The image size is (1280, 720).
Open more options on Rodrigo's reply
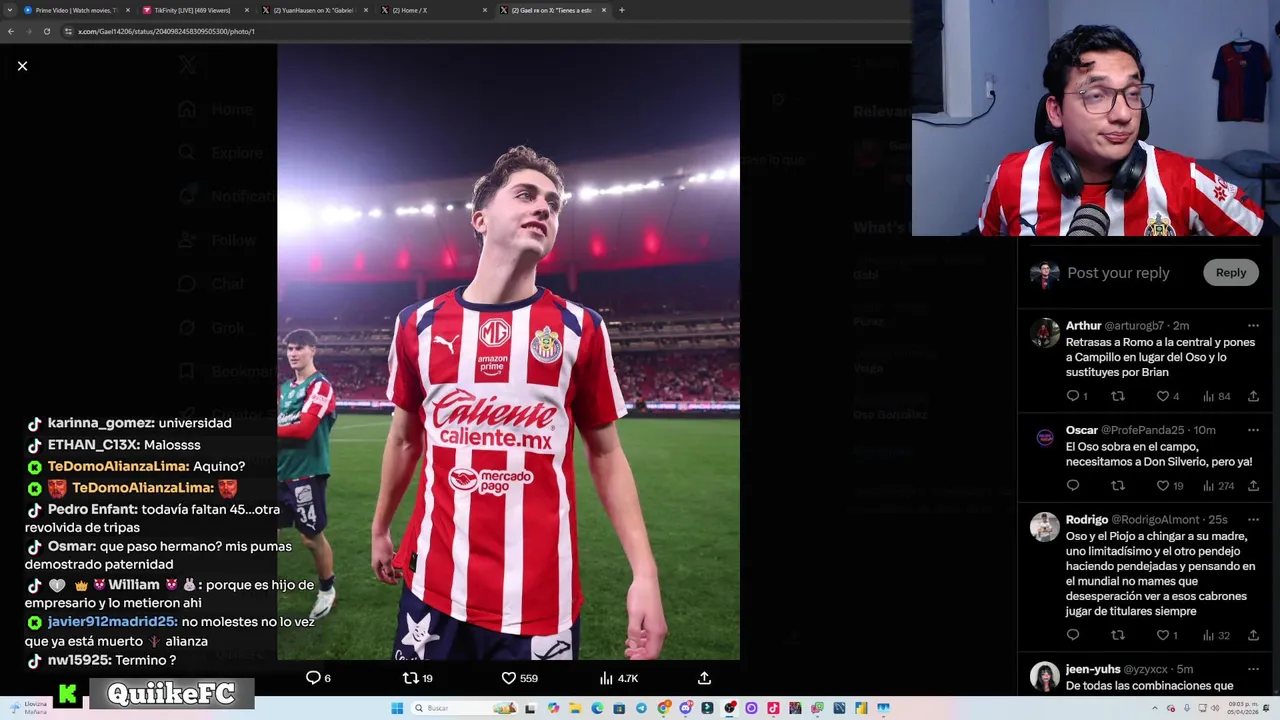tap(1253, 520)
